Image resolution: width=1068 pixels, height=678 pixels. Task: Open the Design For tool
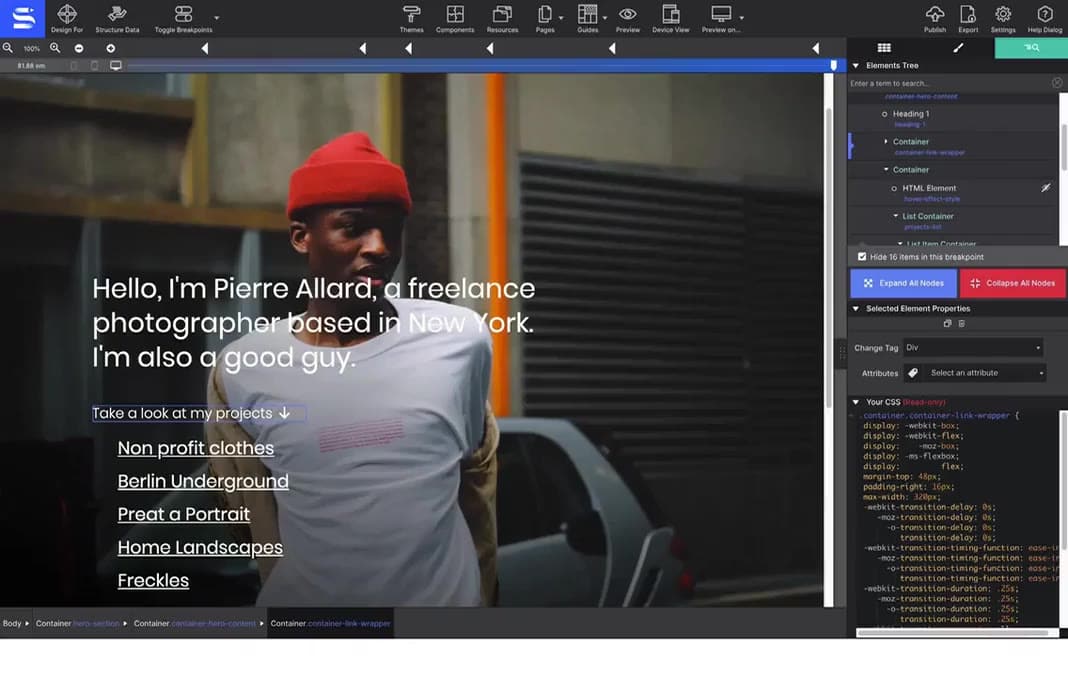point(67,18)
